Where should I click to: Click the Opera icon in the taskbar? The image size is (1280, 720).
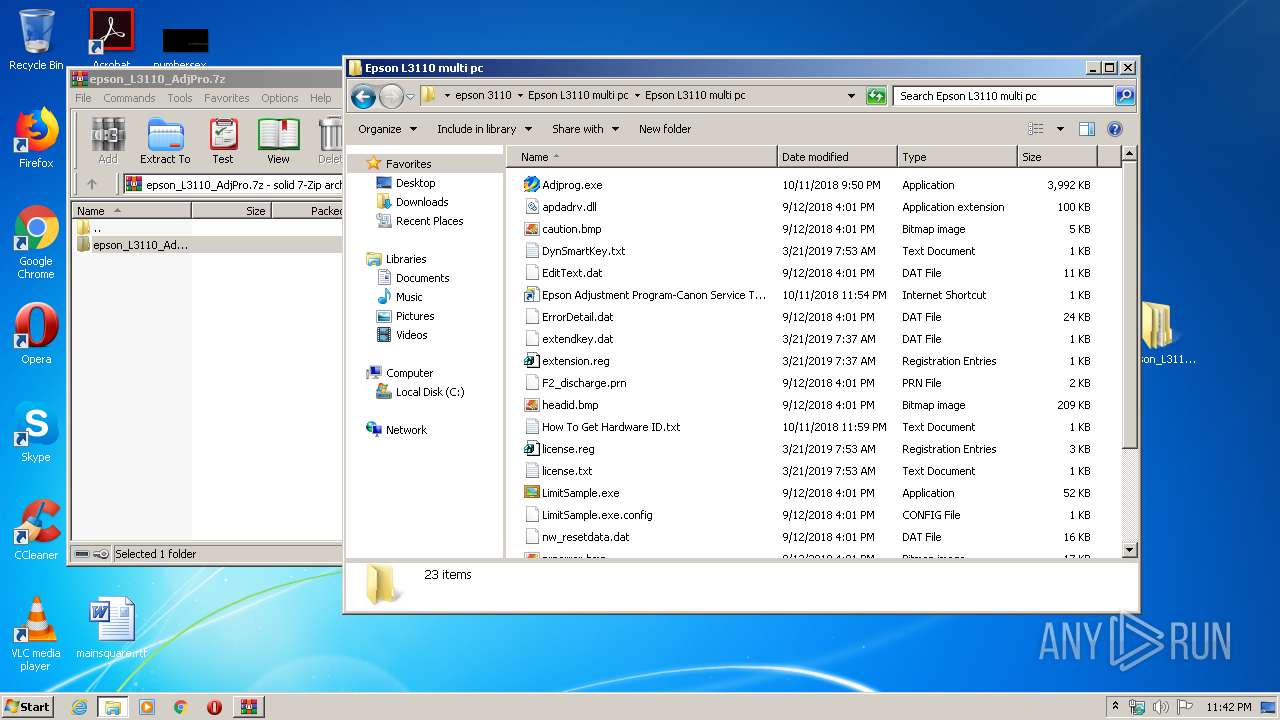[x=214, y=707]
